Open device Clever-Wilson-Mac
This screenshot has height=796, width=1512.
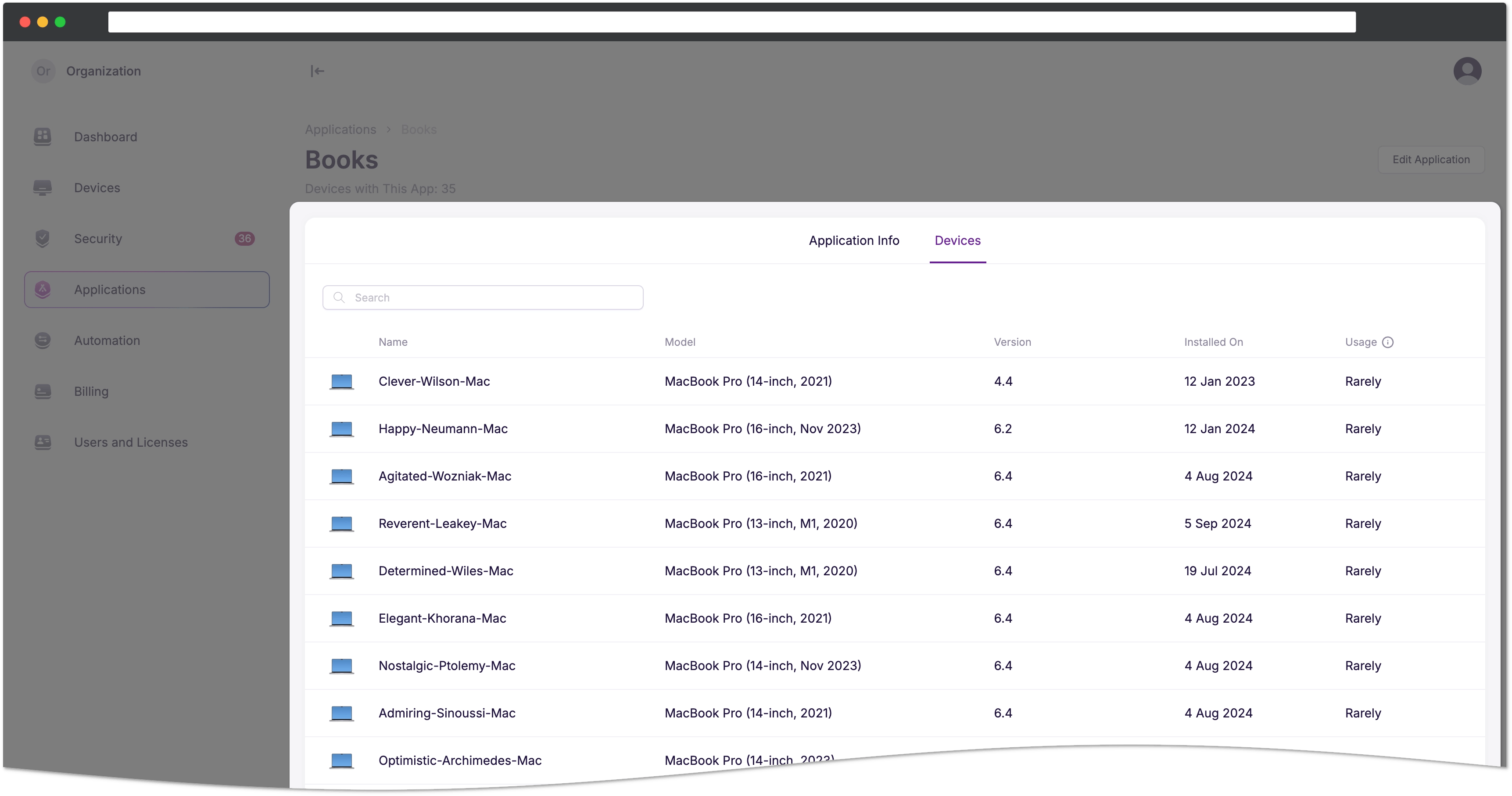click(434, 382)
